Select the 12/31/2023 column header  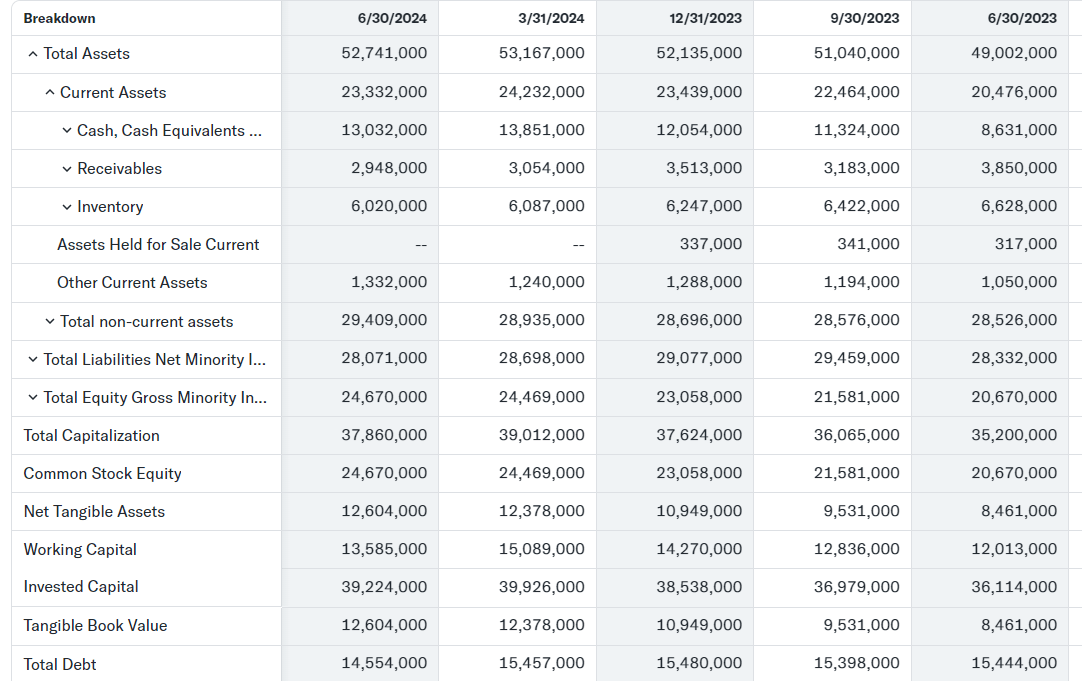705,18
